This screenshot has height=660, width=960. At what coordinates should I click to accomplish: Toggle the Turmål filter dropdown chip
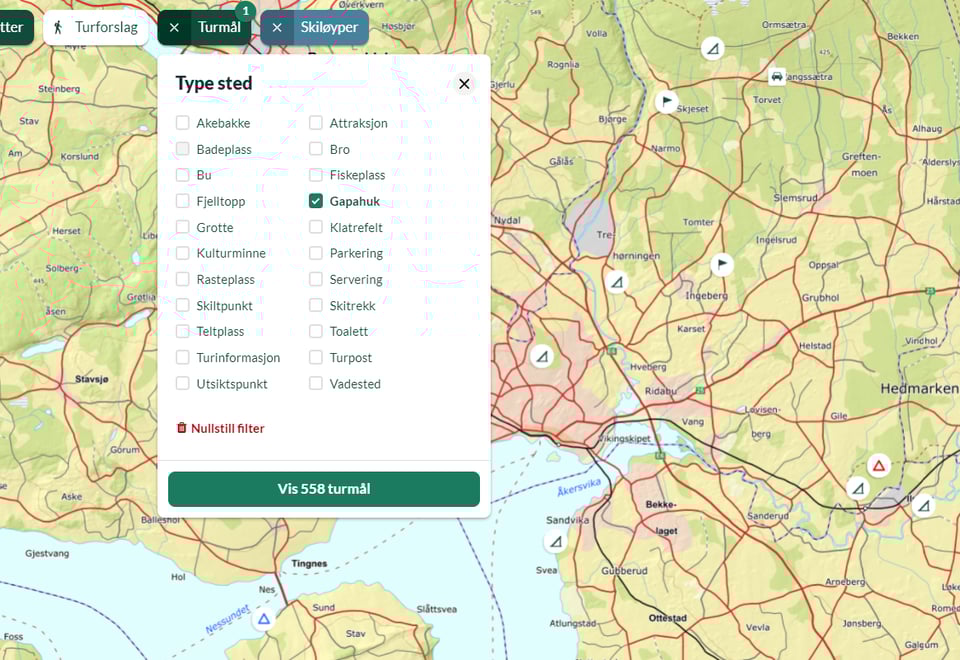tap(219, 28)
